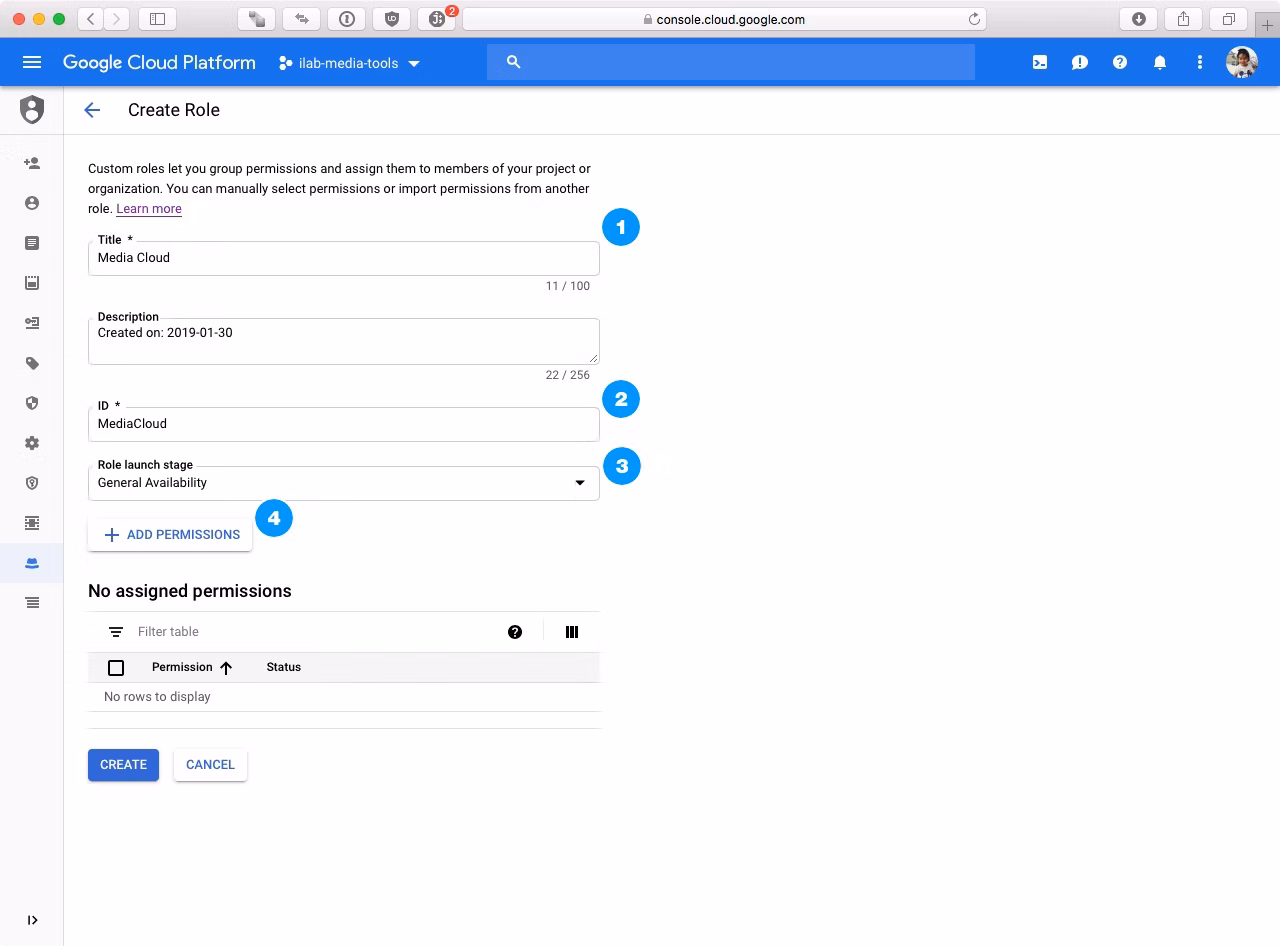Open the Service accounts sidebar icon
Image resolution: width=1280 pixels, height=946 pixels.
point(32,323)
